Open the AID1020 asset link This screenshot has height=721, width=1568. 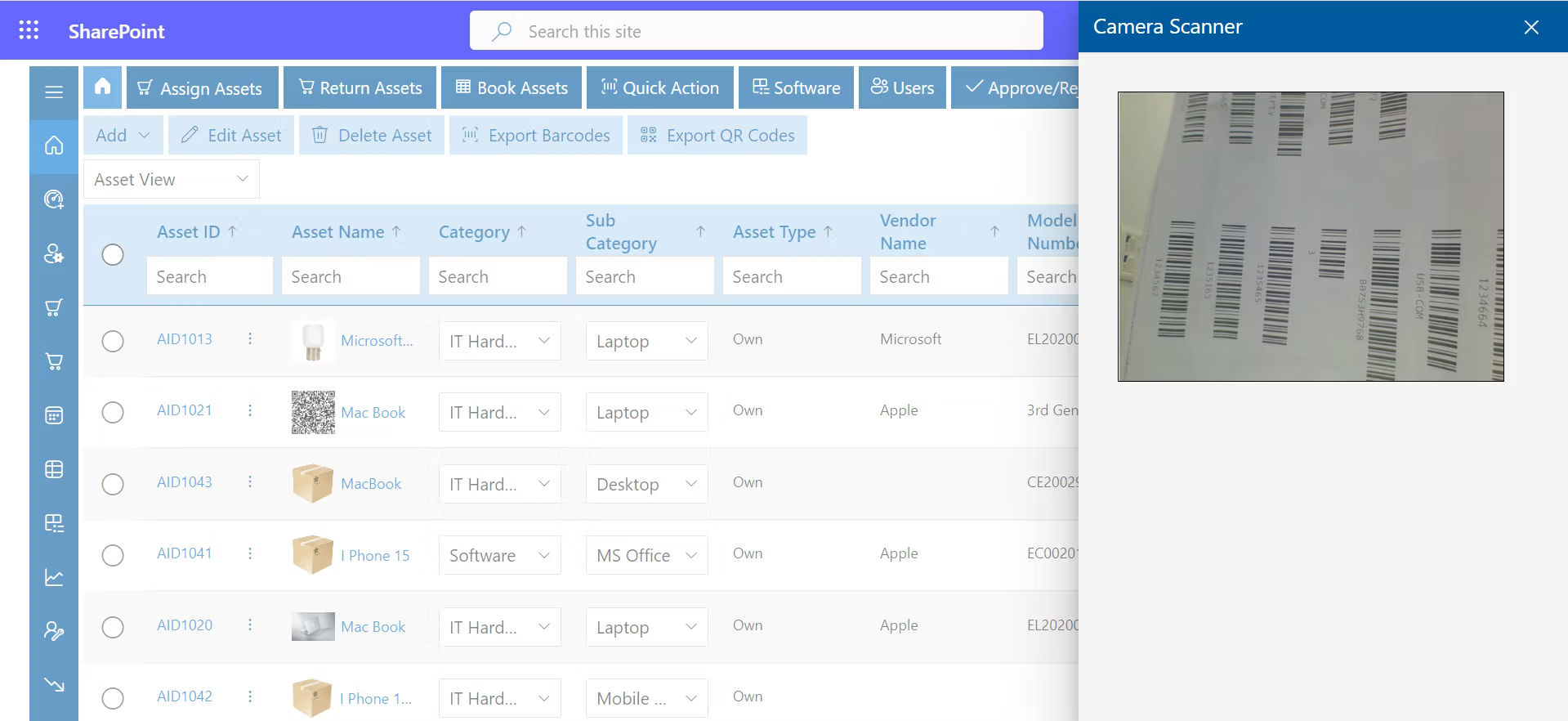pos(185,625)
